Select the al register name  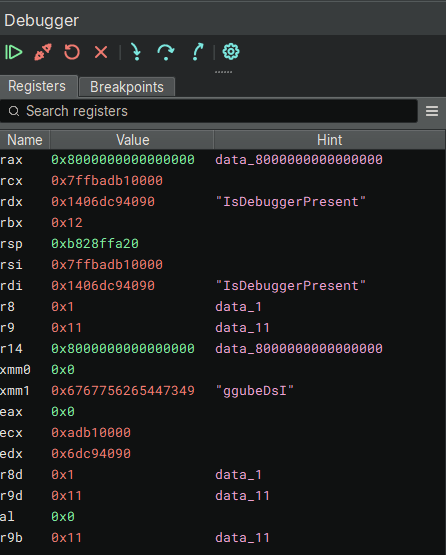click(x=7, y=517)
